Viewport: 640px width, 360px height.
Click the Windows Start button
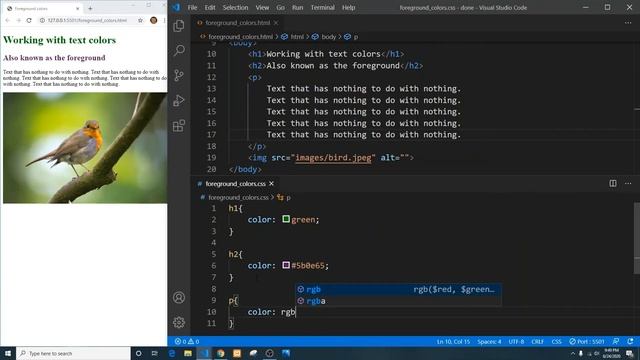(x=8, y=353)
